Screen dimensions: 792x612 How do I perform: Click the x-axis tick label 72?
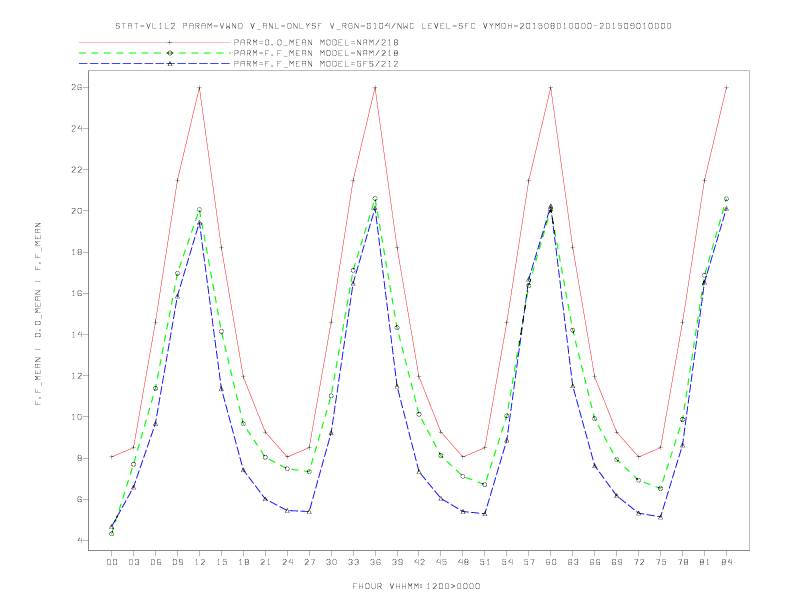coord(638,562)
